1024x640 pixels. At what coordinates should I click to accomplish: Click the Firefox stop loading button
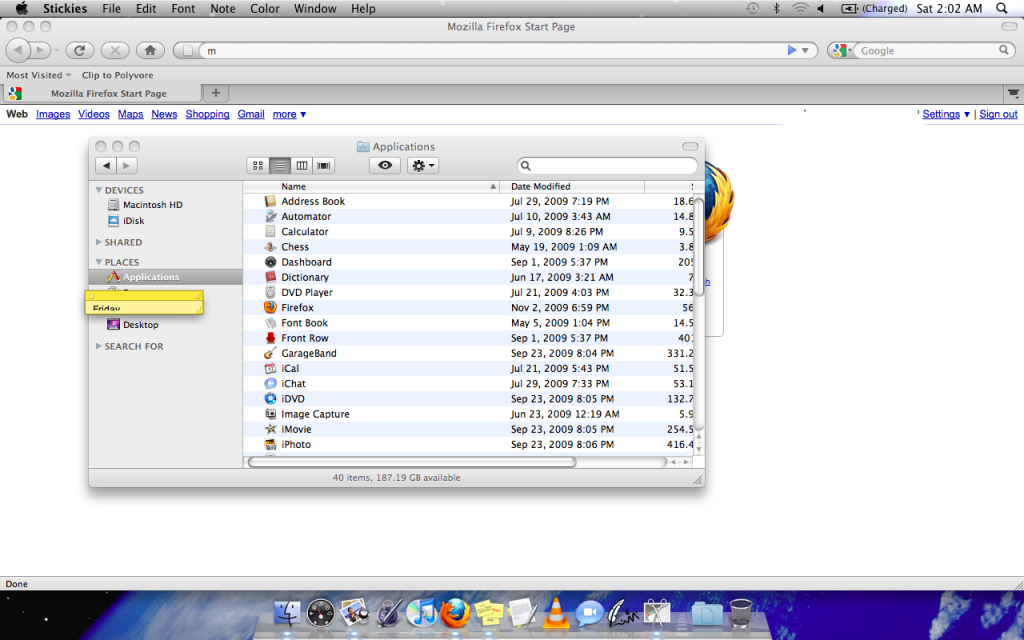tap(115, 50)
